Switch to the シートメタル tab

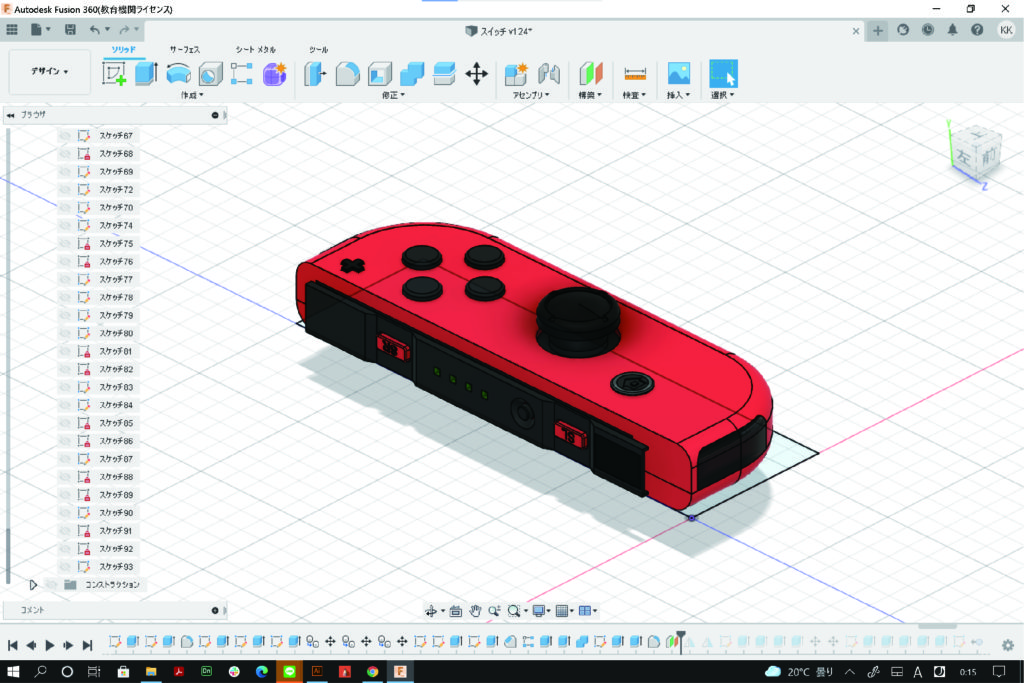(x=255, y=49)
